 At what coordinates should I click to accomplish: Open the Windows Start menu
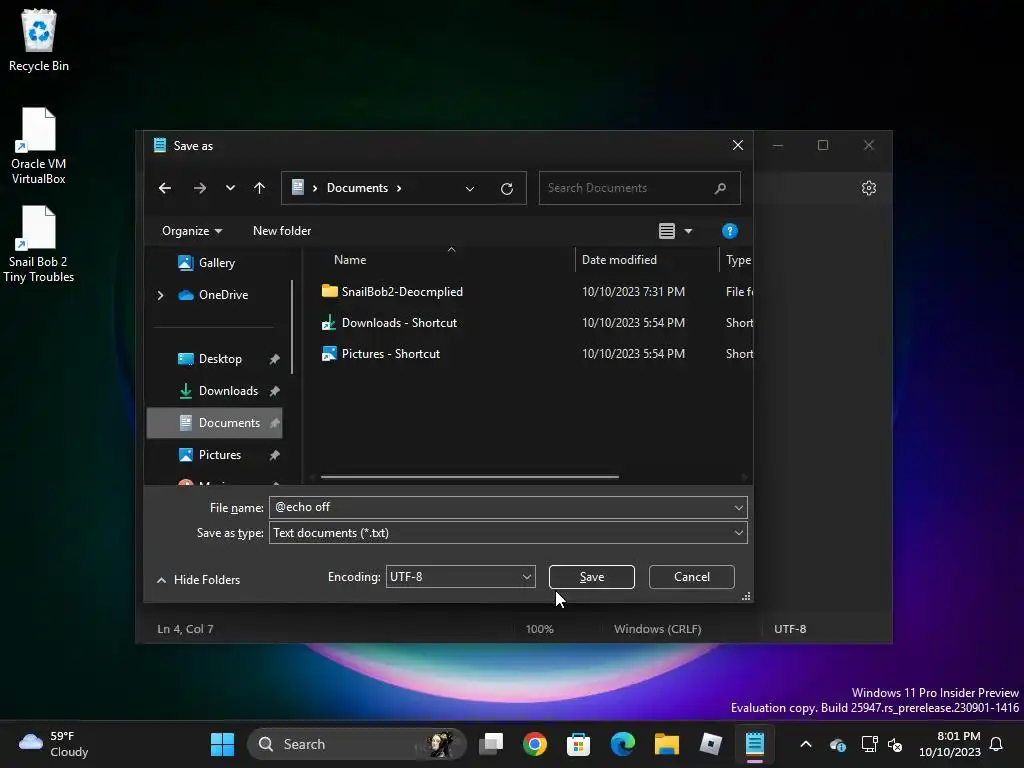[223, 744]
